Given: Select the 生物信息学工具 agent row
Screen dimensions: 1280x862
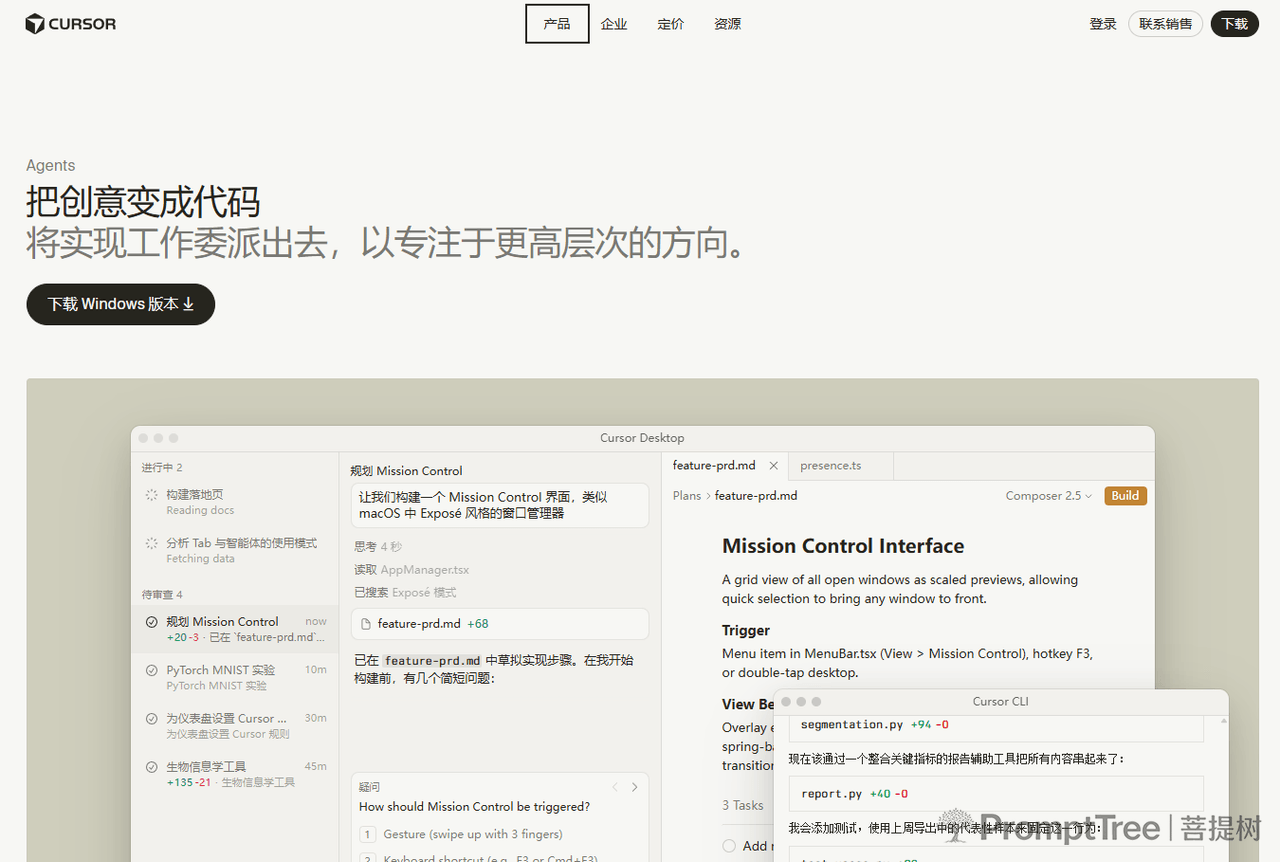Looking at the screenshot, I should 235,774.
